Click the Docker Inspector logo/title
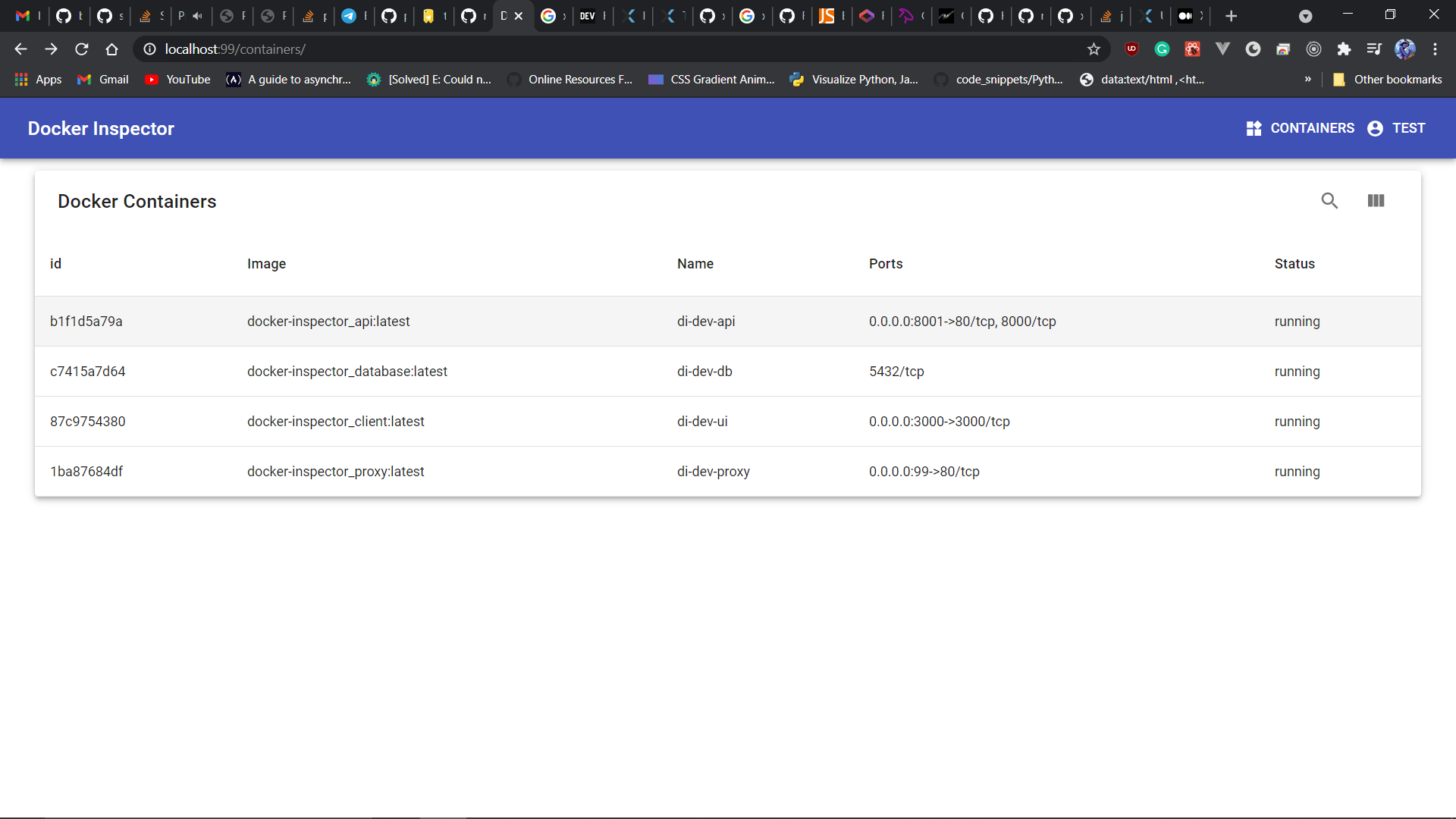 click(x=102, y=128)
